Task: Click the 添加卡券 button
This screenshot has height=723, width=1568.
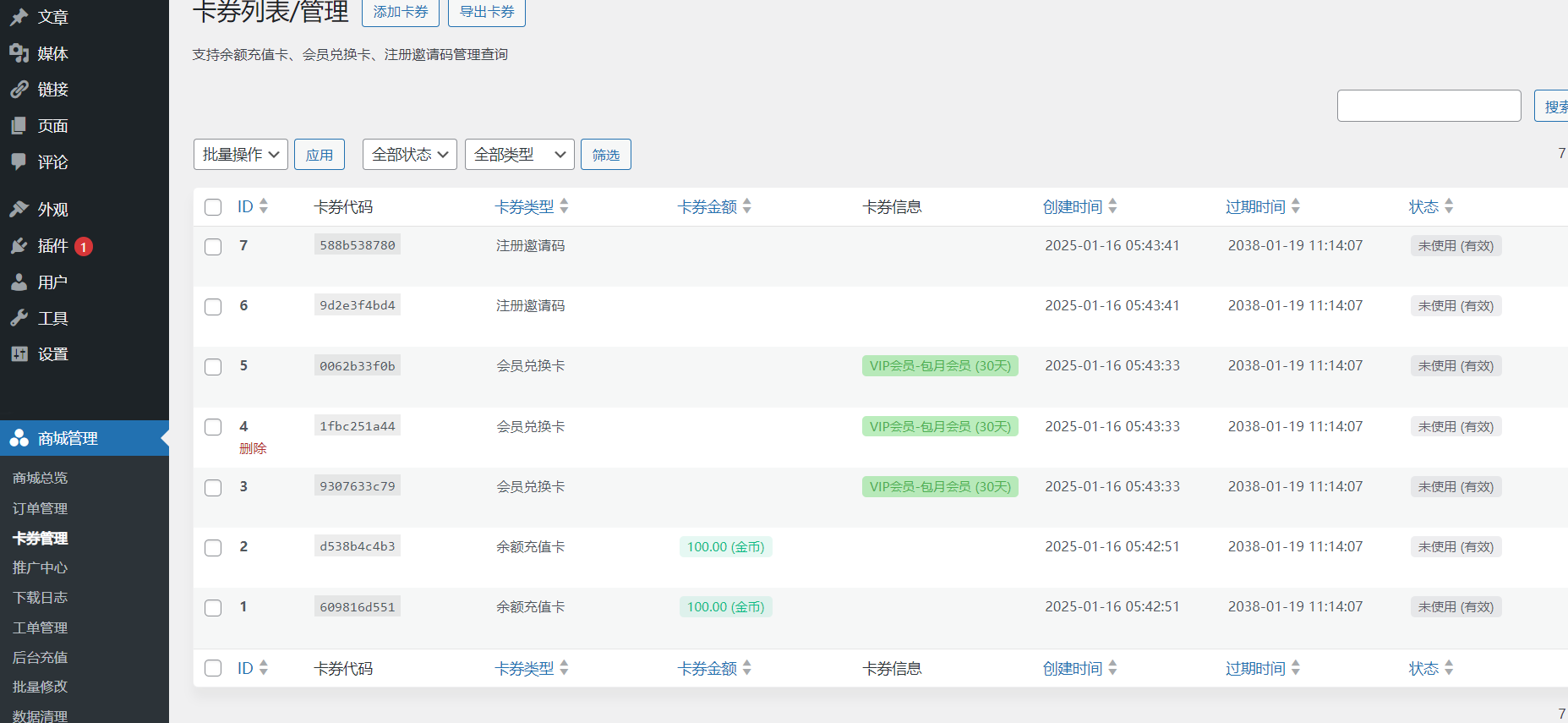Action: 401,12
